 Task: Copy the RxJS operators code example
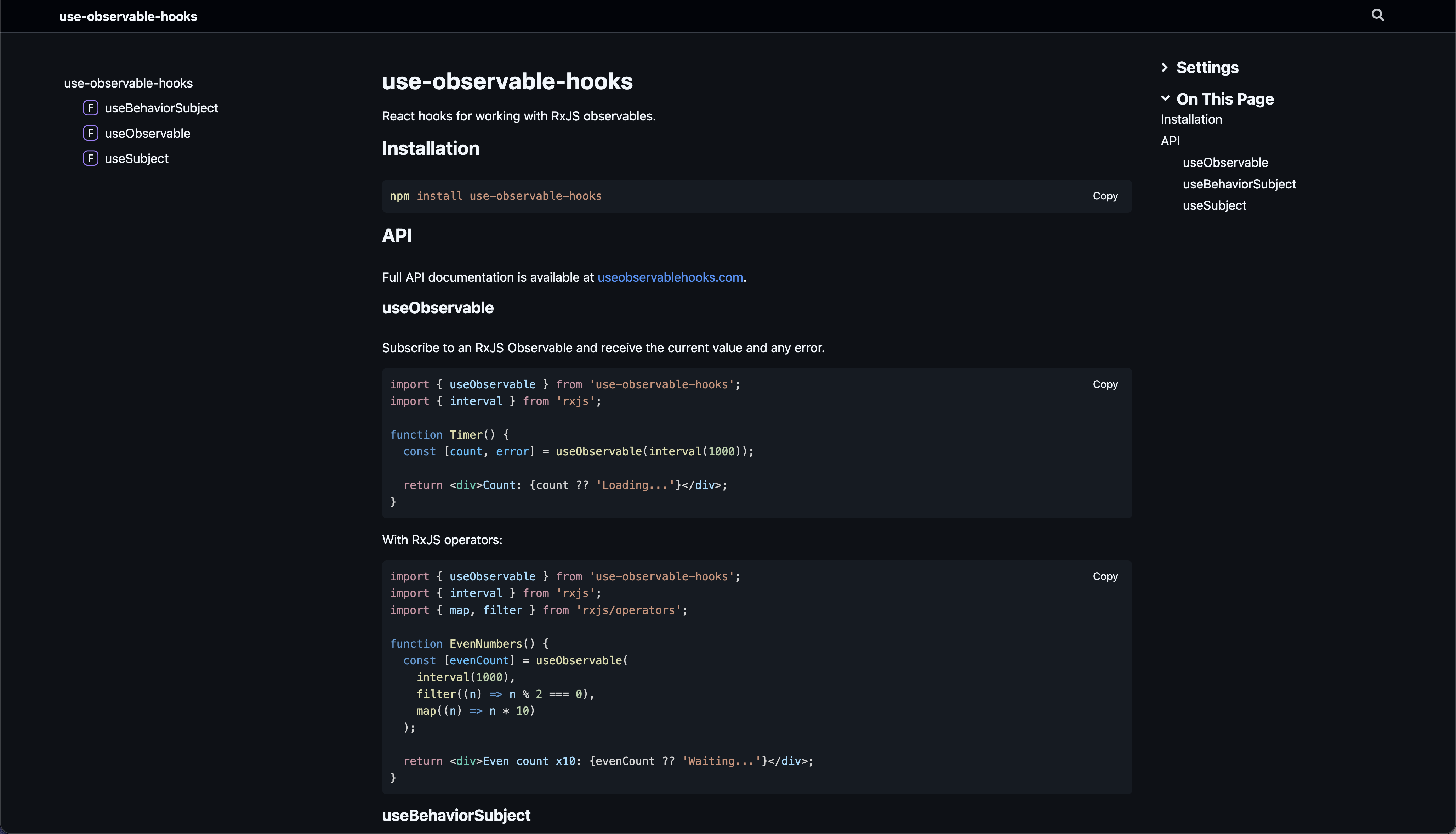1105,576
